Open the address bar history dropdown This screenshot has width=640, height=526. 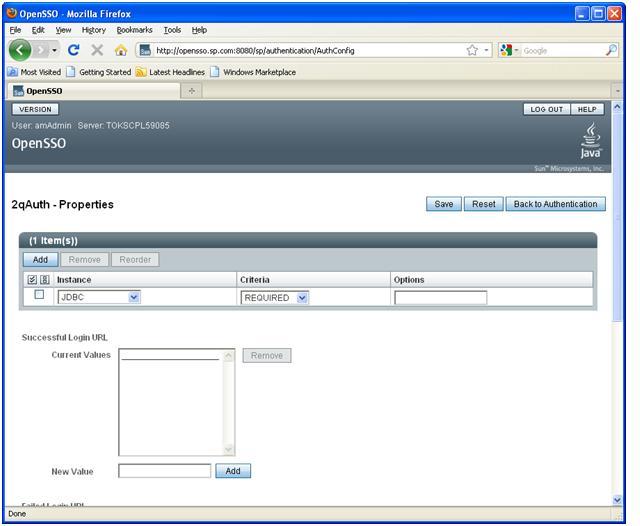(x=486, y=50)
